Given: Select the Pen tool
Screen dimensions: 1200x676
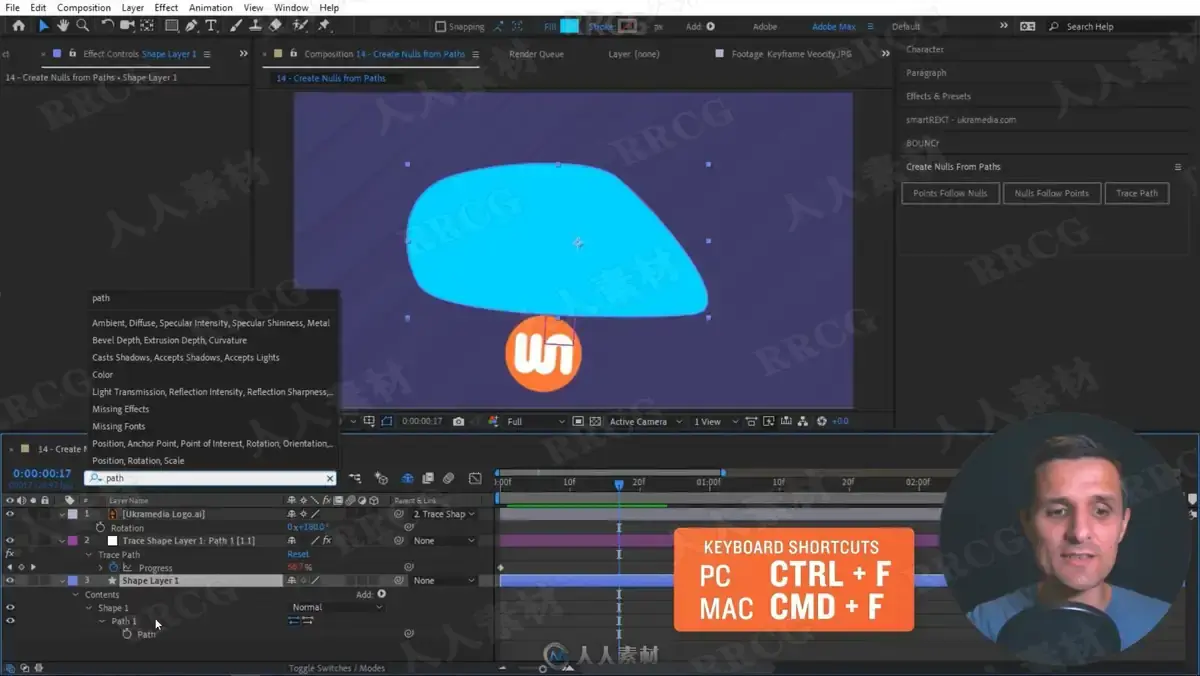Looking at the screenshot, I should [x=191, y=26].
